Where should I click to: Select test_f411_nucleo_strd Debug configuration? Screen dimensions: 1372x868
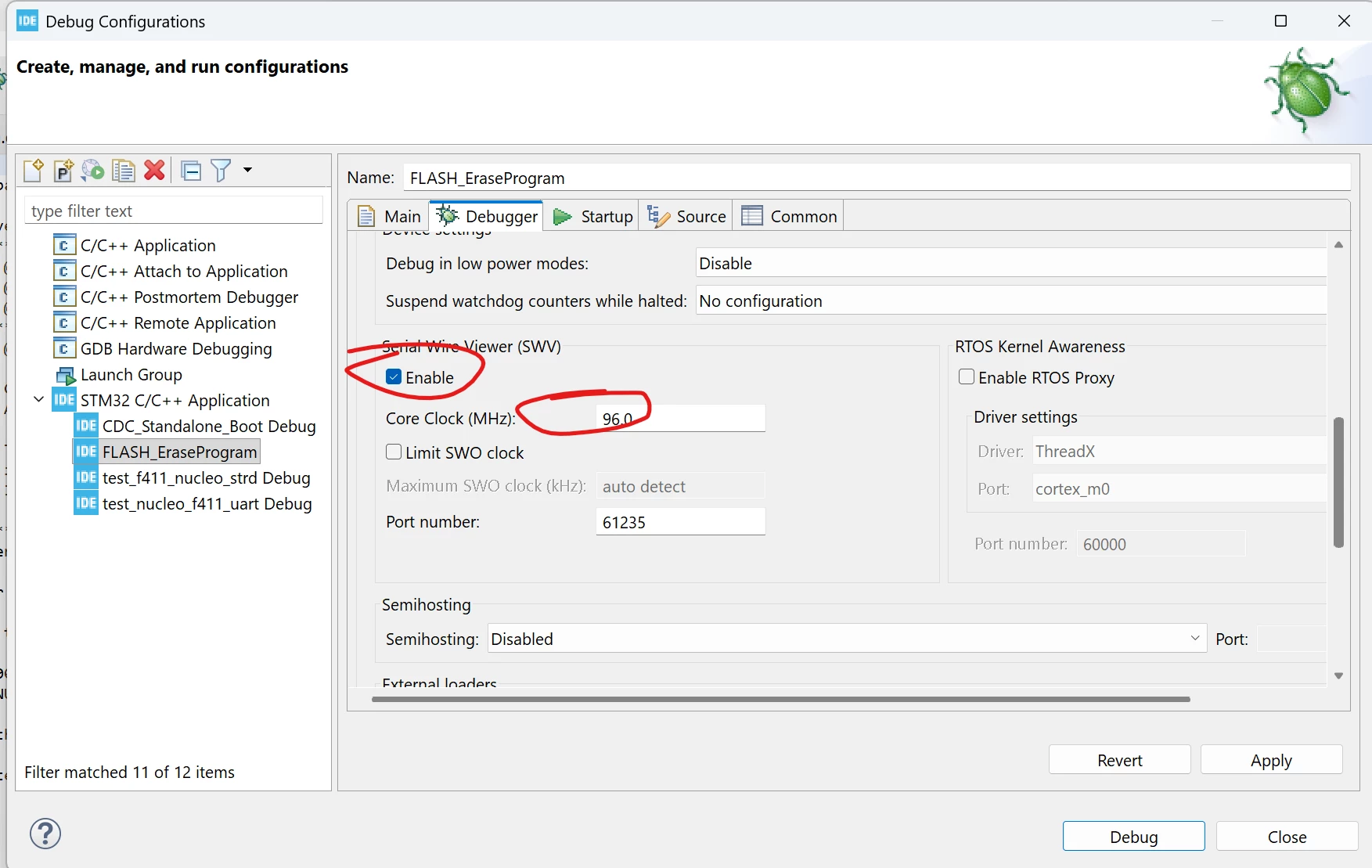point(193,478)
